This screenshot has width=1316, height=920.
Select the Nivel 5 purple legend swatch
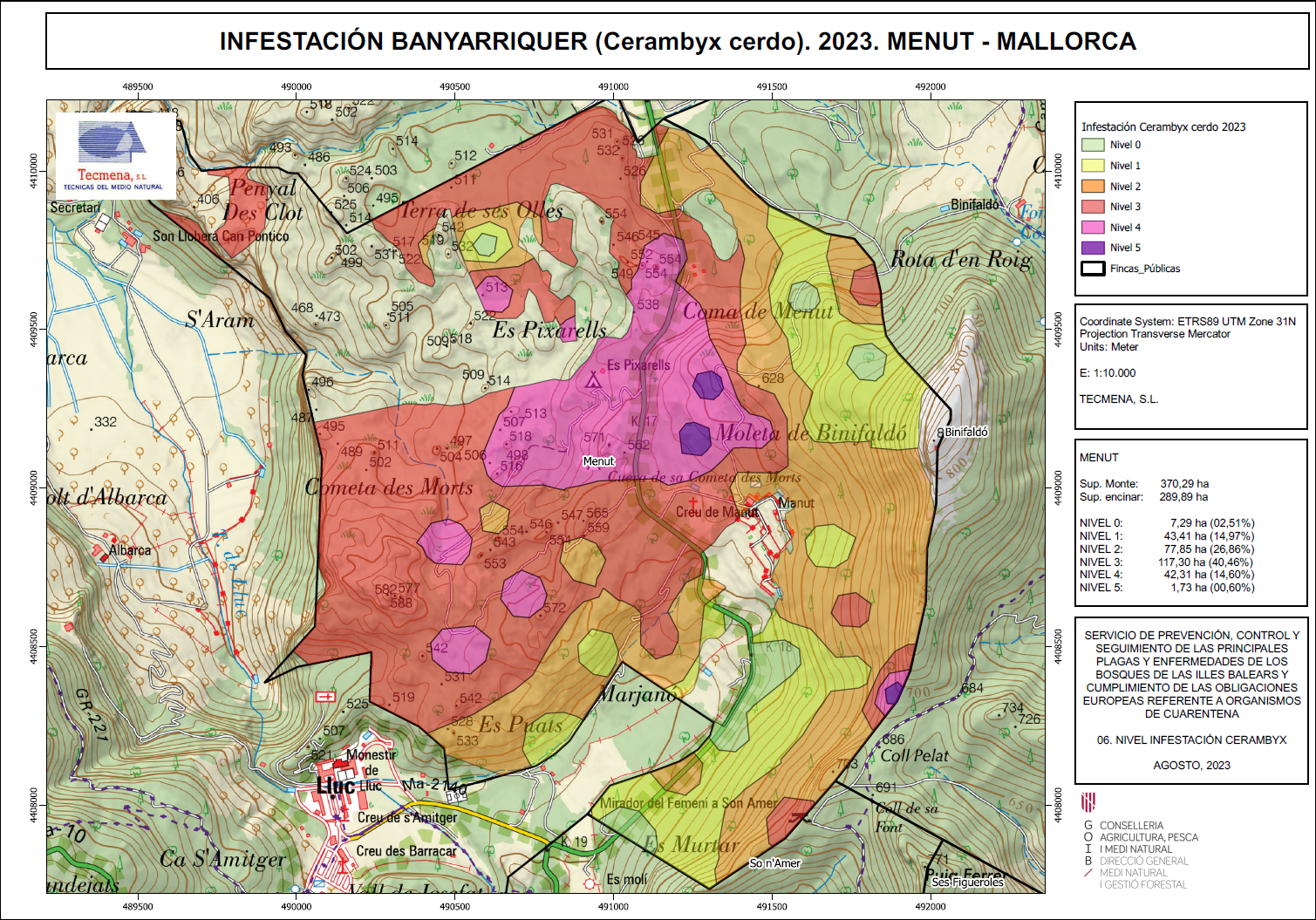coord(1093,248)
